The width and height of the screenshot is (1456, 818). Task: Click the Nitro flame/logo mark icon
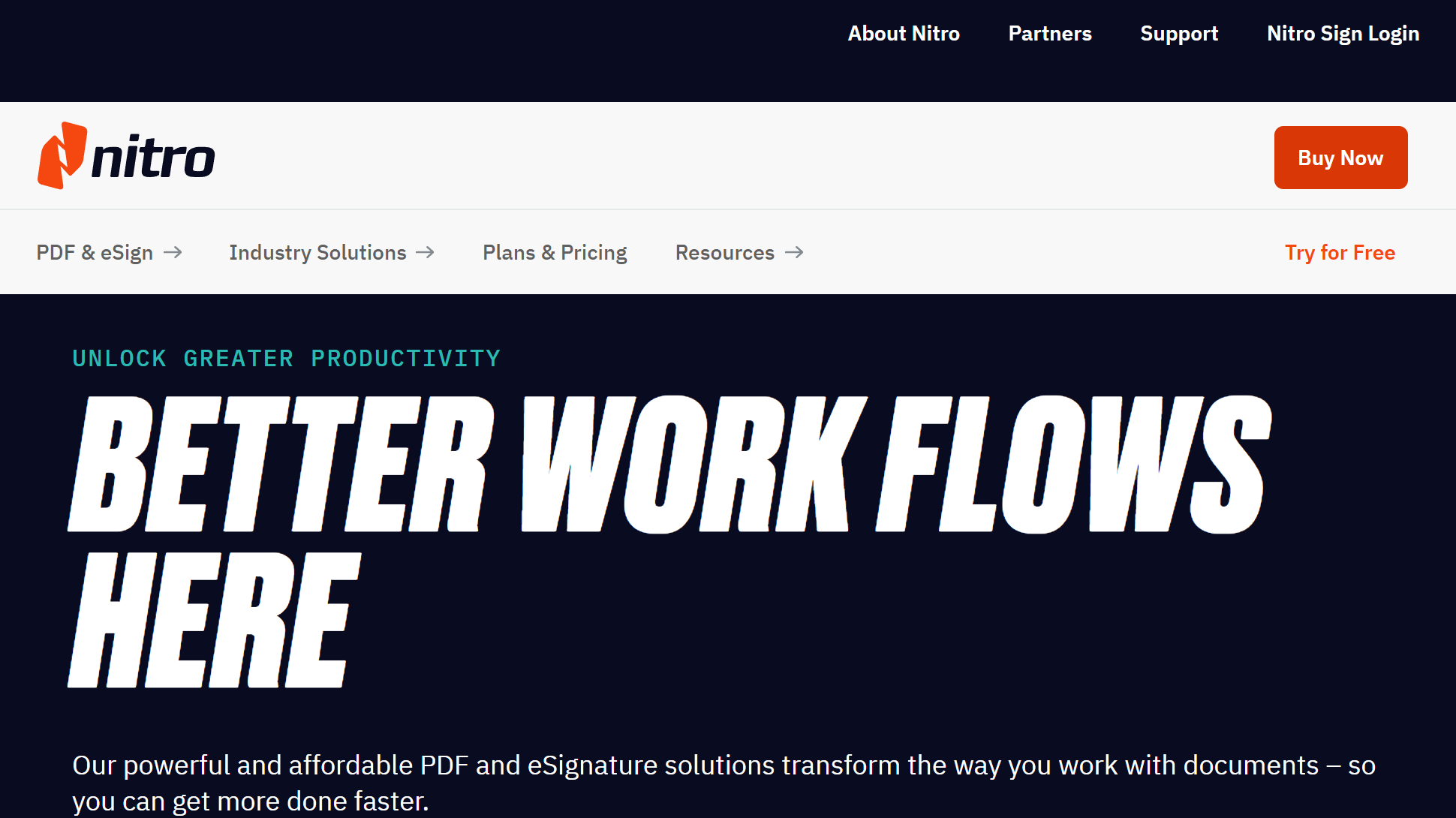click(x=57, y=155)
